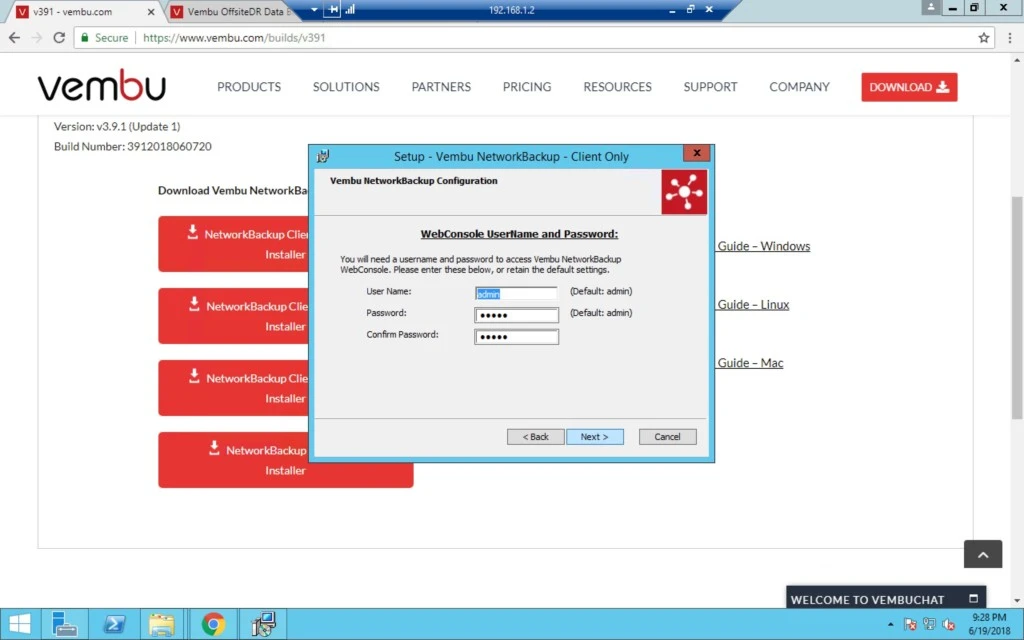1024x640 pixels.
Task: Open the Server Manager taskbar icon
Action: tap(65, 624)
